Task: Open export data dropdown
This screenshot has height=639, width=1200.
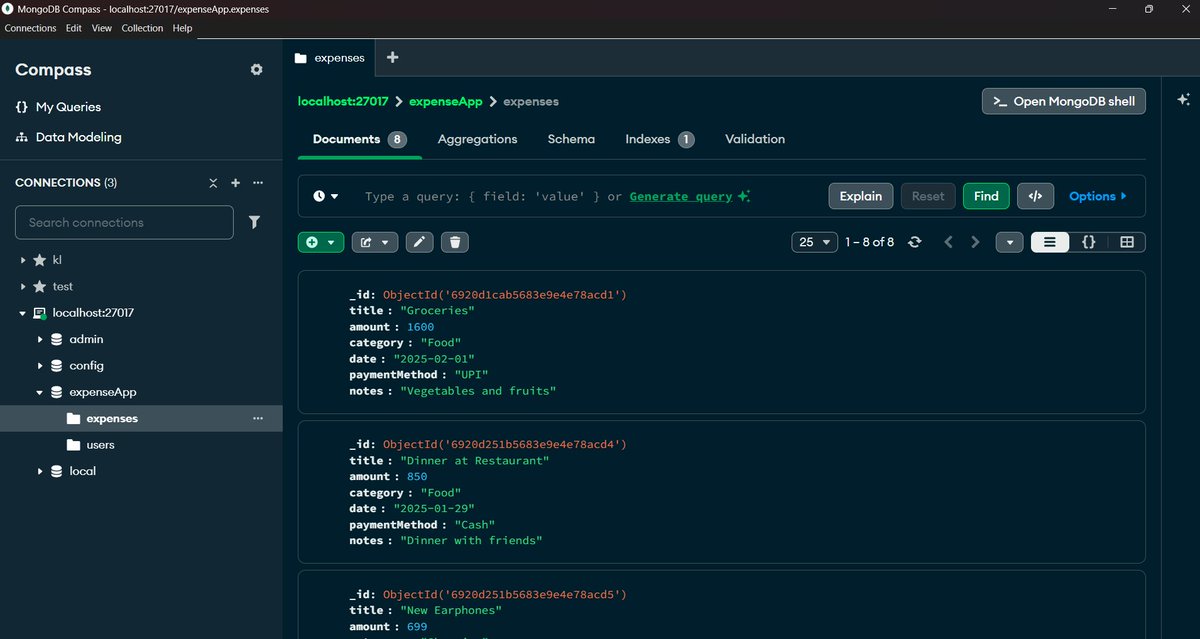Action: [x=375, y=242]
